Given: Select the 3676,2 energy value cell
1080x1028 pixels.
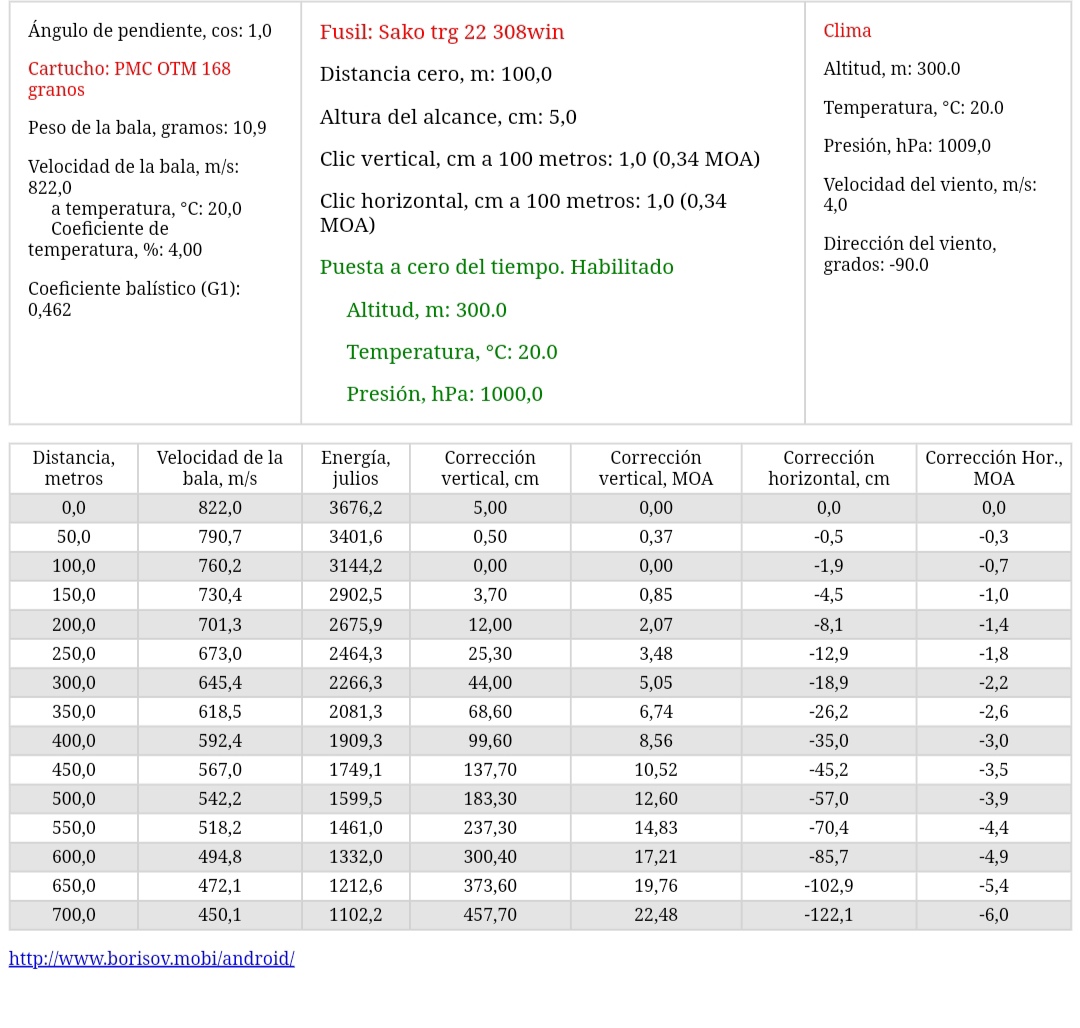Looking at the screenshot, I should click(356, 508).
